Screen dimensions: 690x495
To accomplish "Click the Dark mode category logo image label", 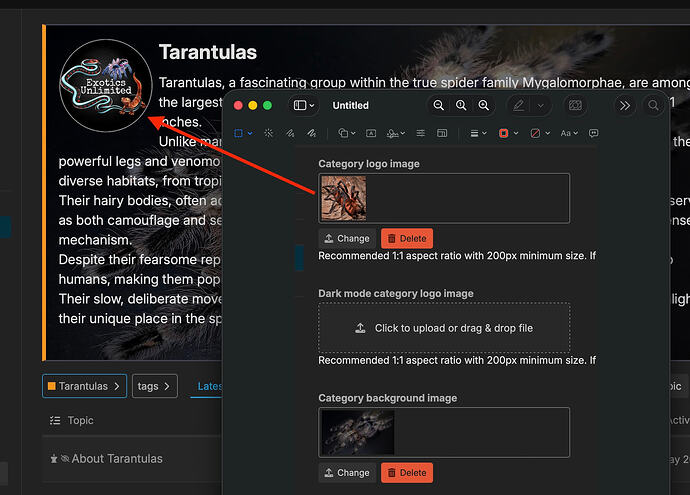I will pyautogui.click(x=396, y=293).
